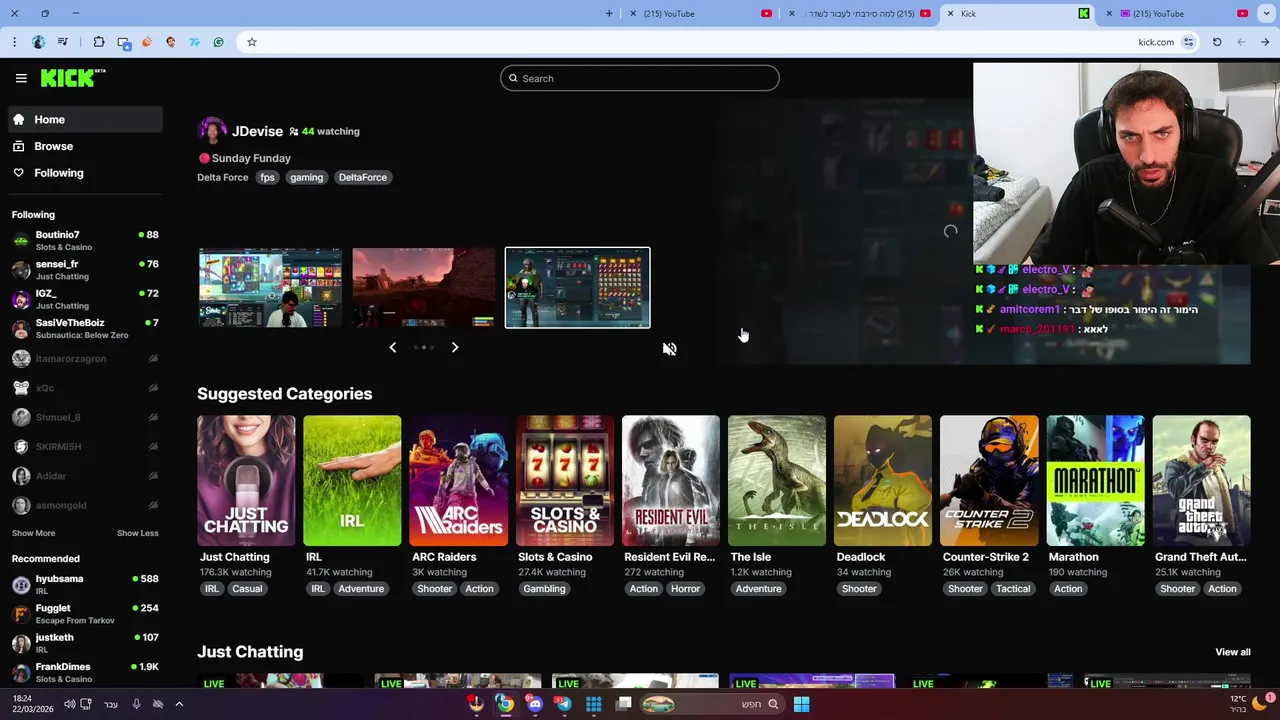Open the Just Chatting category card

tap(246, 481)
